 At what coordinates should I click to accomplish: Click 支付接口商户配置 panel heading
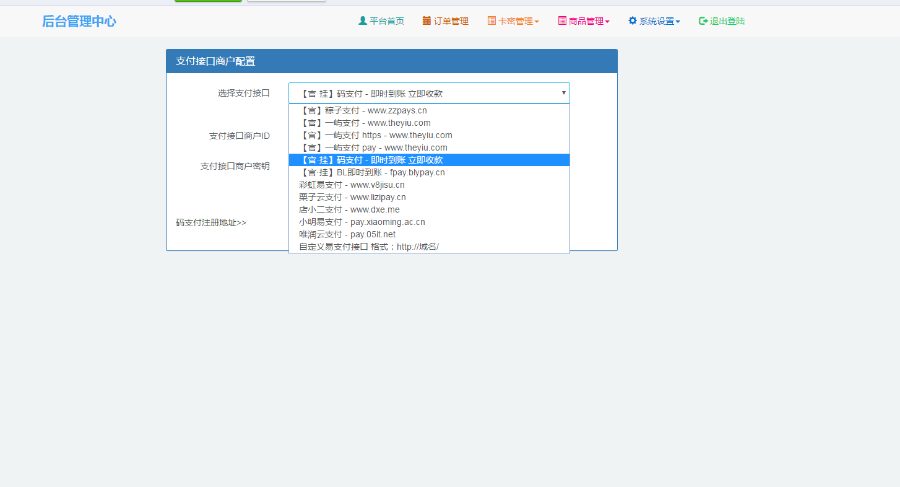click(215, 61)
